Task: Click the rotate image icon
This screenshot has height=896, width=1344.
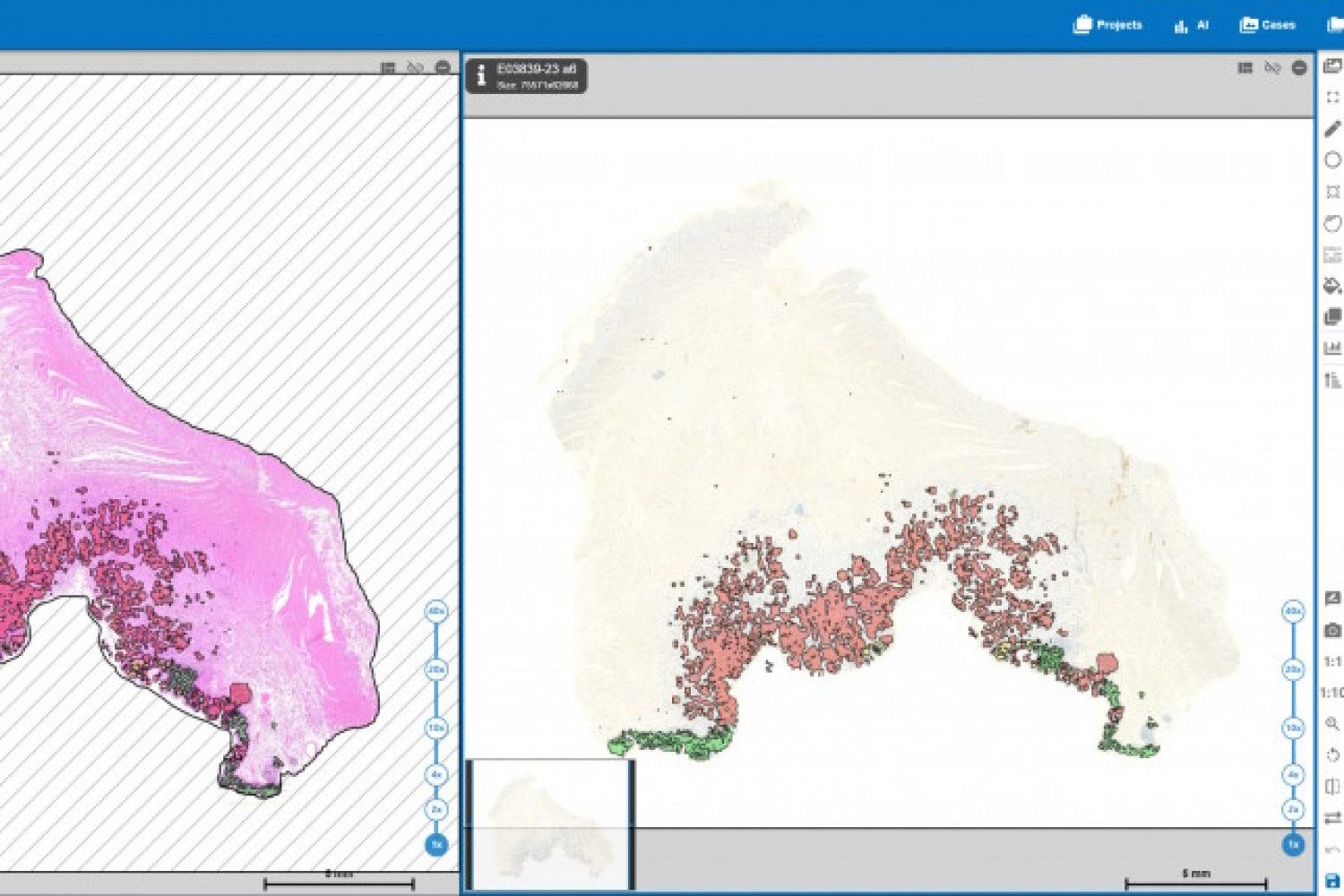Action: (x=1332, y=755)
